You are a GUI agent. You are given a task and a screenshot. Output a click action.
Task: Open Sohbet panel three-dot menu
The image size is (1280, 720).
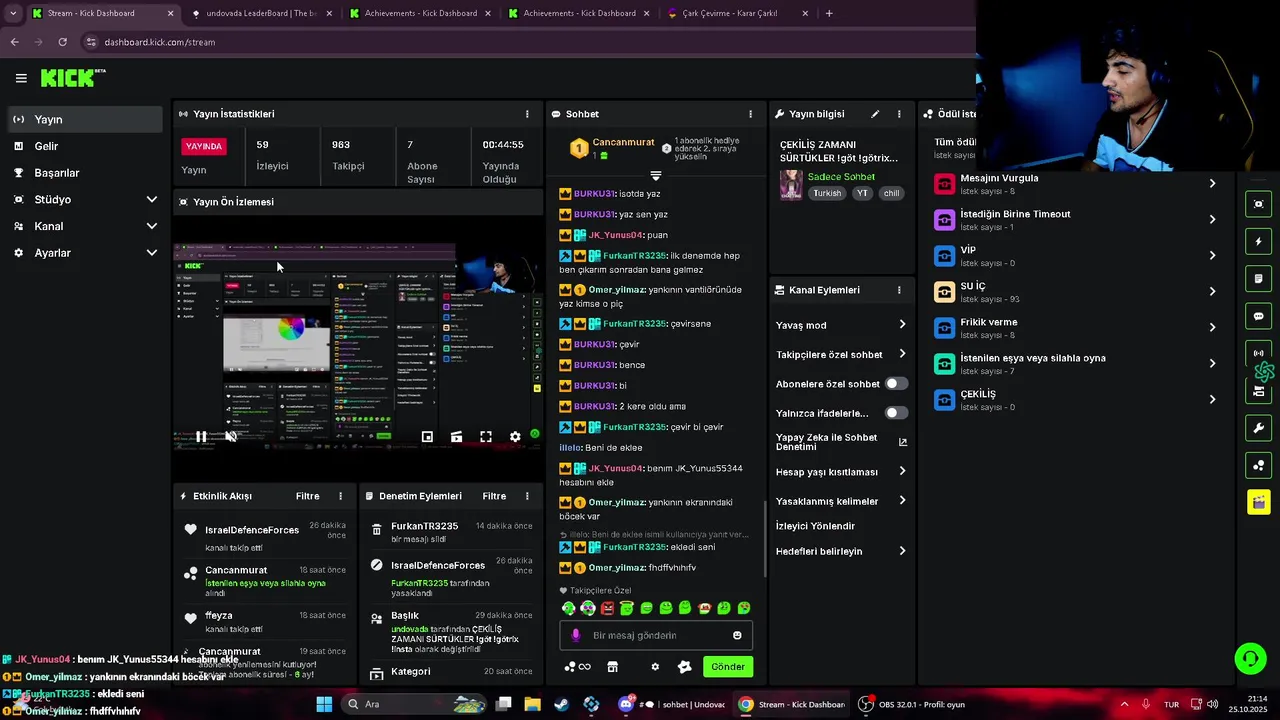750,114
